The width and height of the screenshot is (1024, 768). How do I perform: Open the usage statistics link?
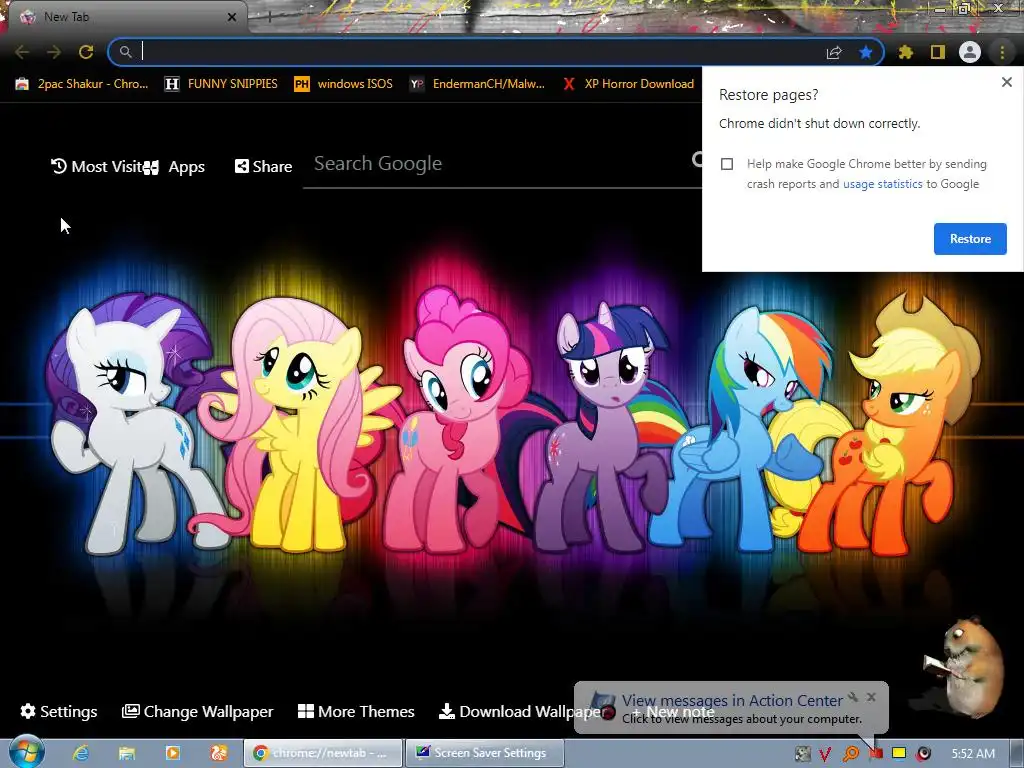pyautogui.click(x=882, y=184)
